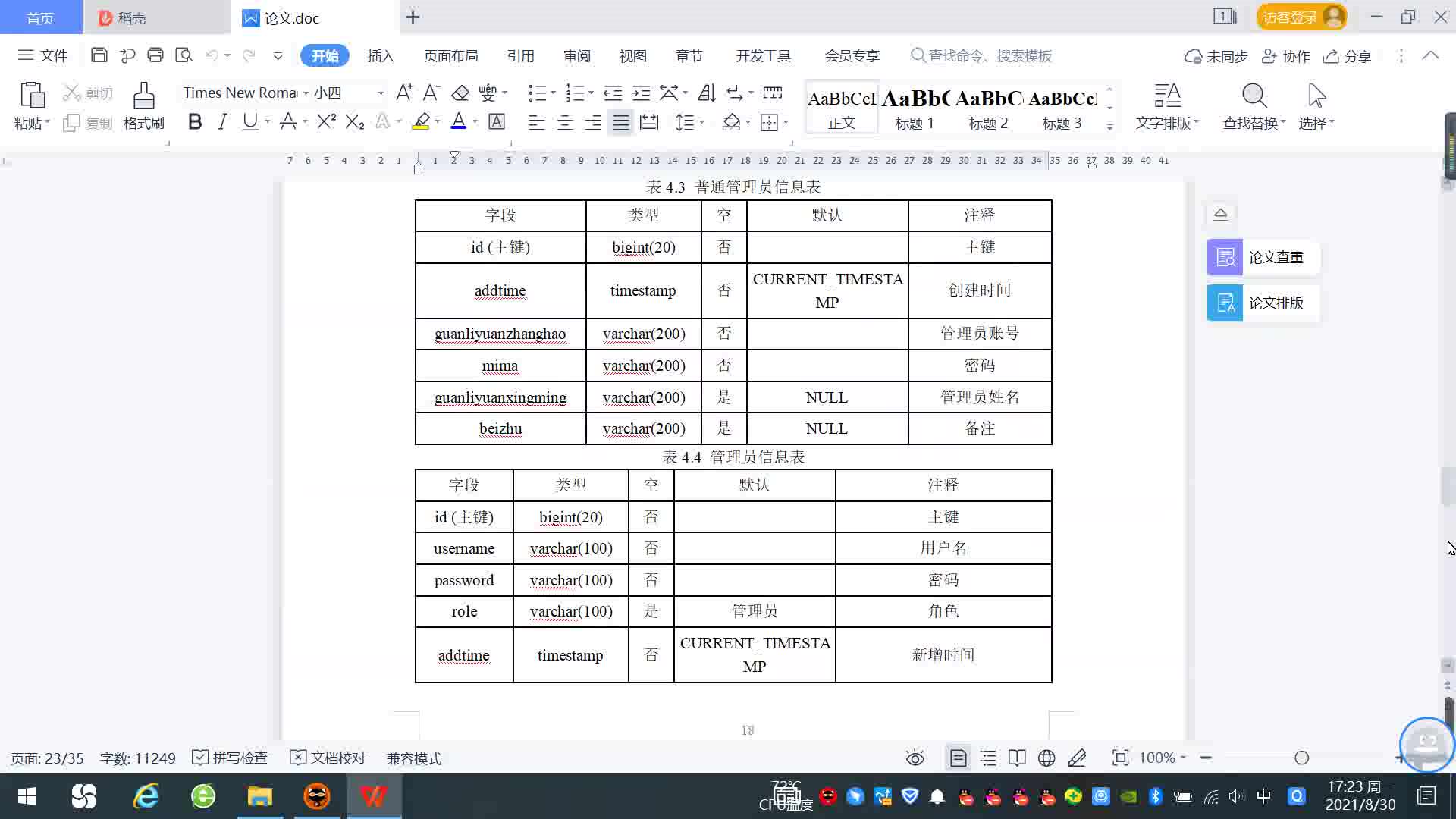Viewport: 1456px width, 819px height.
Task: Click the print icon in quick toolbar
Action: point(155,55)
